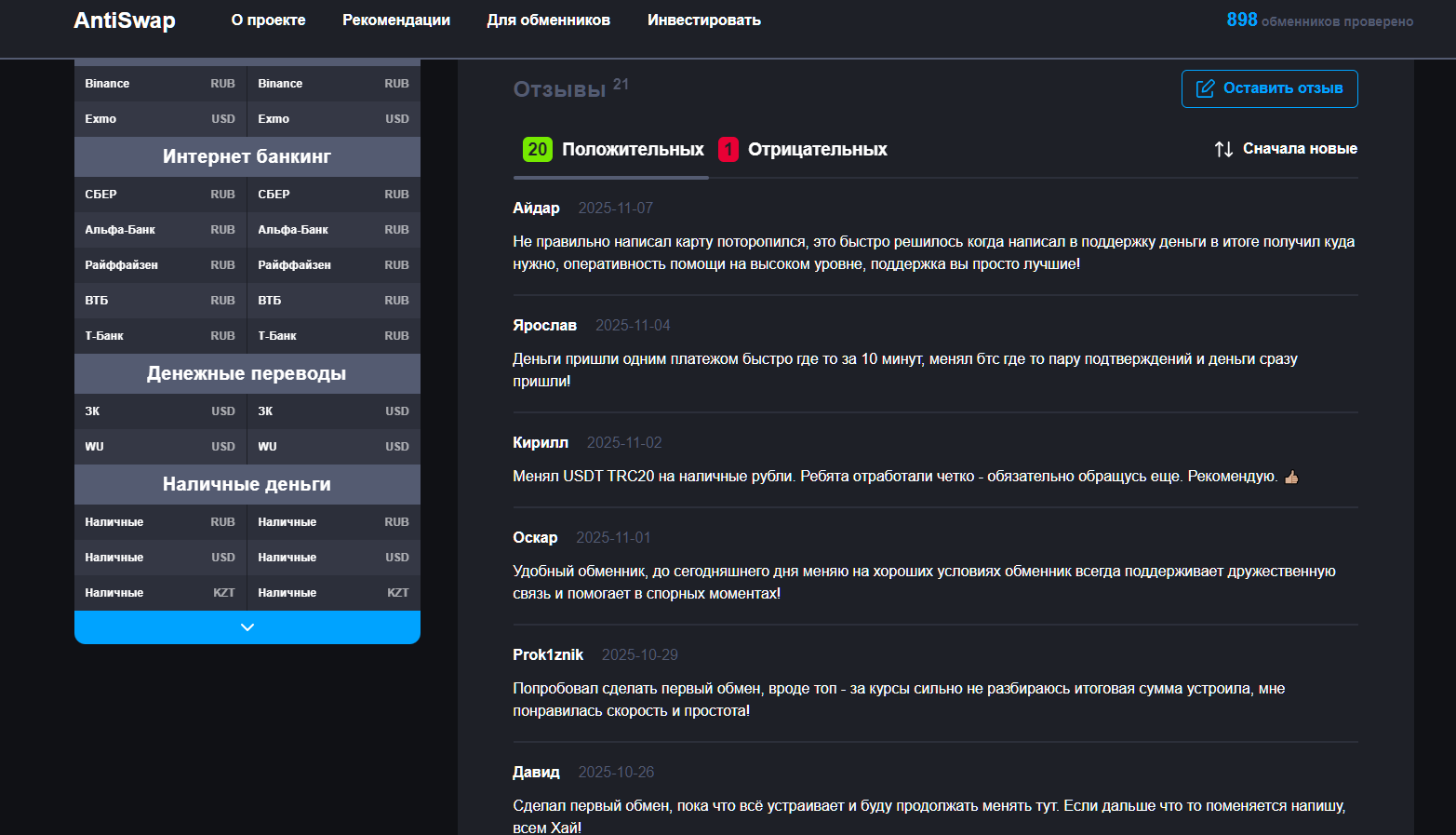Image resolution: width=1456 pixels, height=835 pixels.
Task: Switch to Положительных reviews tab
Action: click(633, 149)
